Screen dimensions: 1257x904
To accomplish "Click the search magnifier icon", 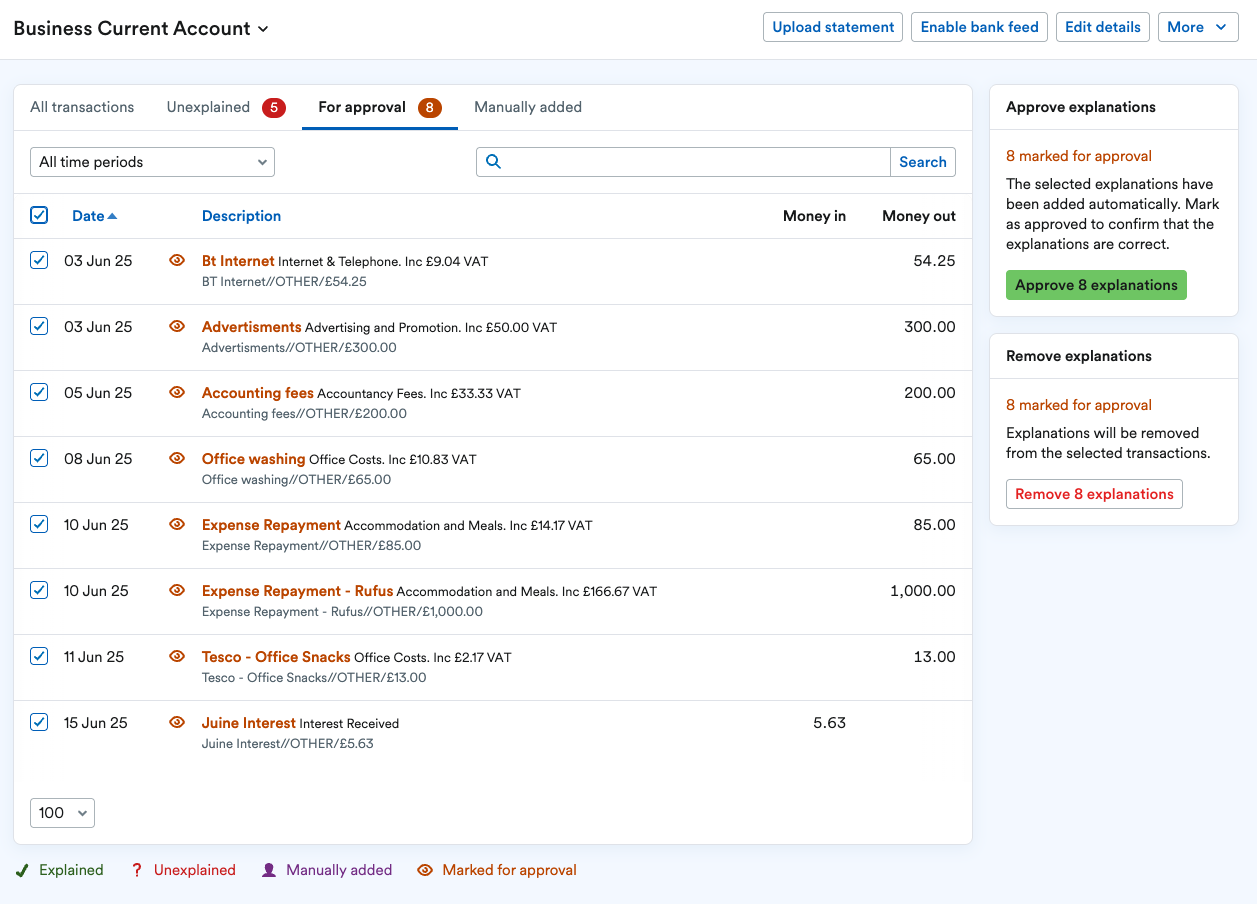I will (x=493, y=161).
